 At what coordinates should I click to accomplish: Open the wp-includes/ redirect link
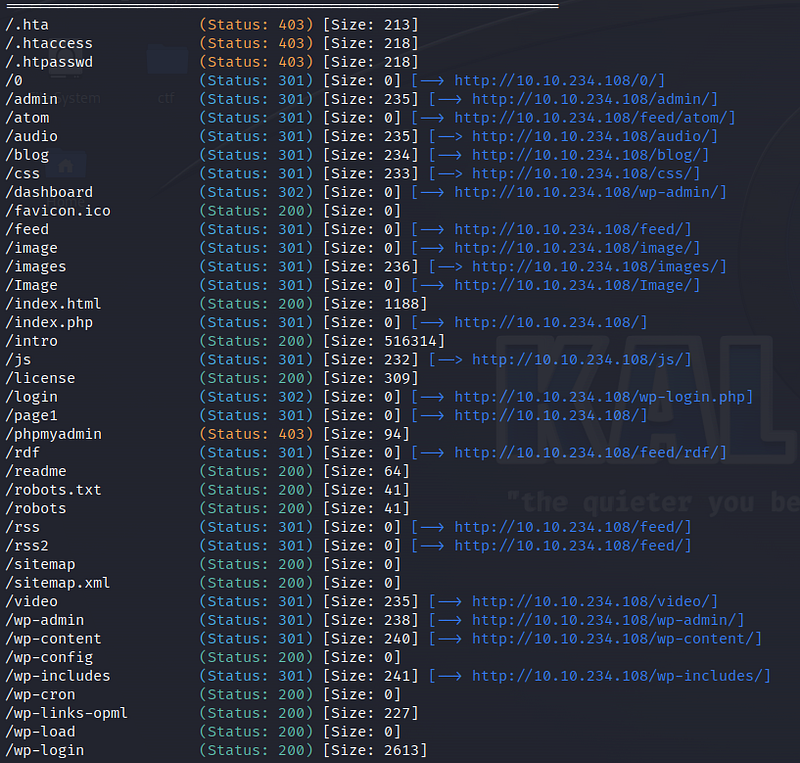[x=621, y=676]
